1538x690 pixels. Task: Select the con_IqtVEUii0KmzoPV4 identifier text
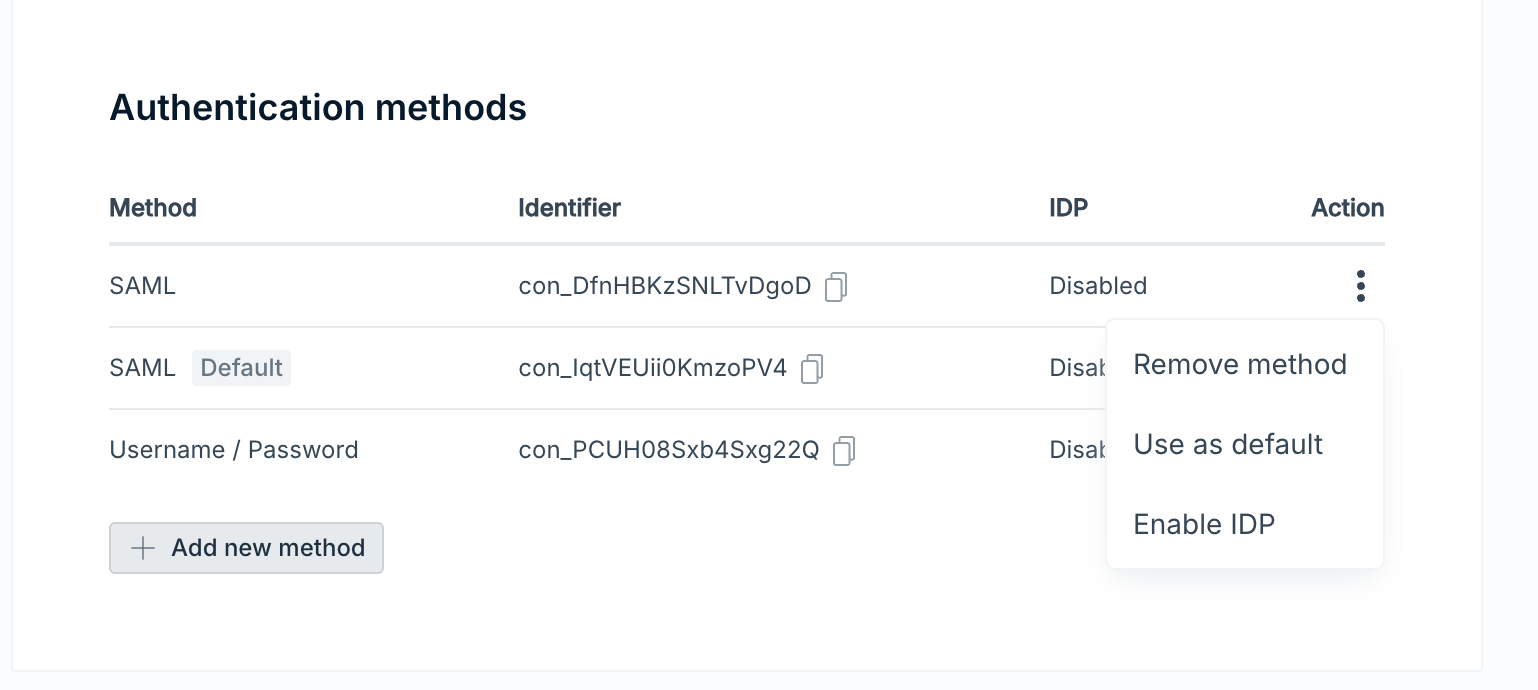pyautogui.click(x=652, y=369)
